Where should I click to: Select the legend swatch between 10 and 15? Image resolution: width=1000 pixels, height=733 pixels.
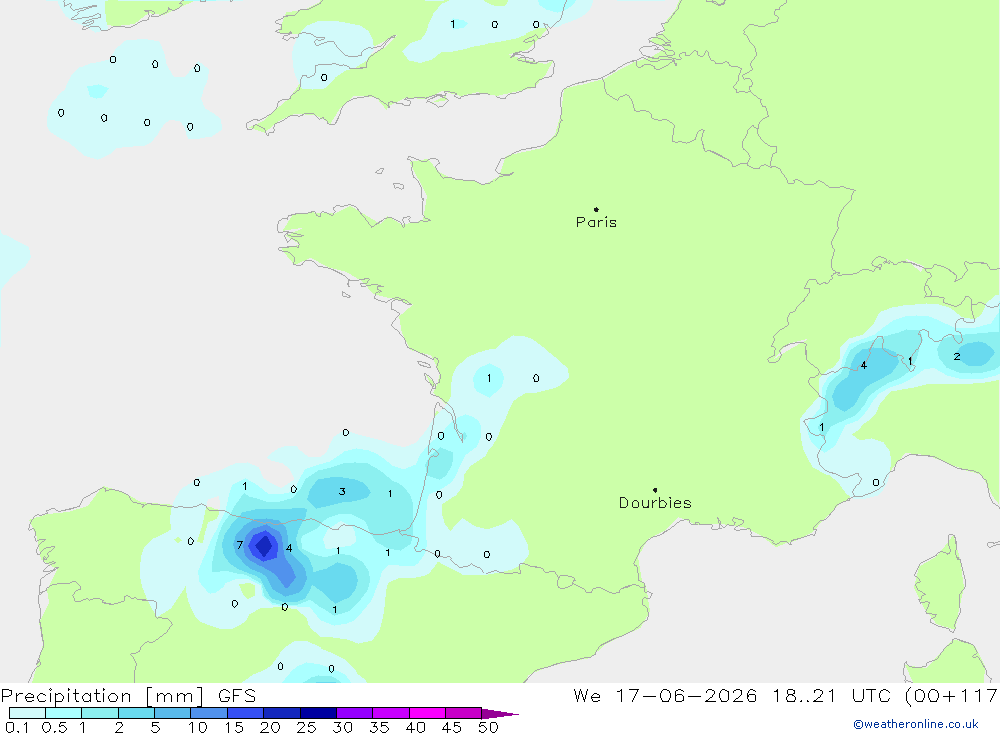(x=209, y=713)
